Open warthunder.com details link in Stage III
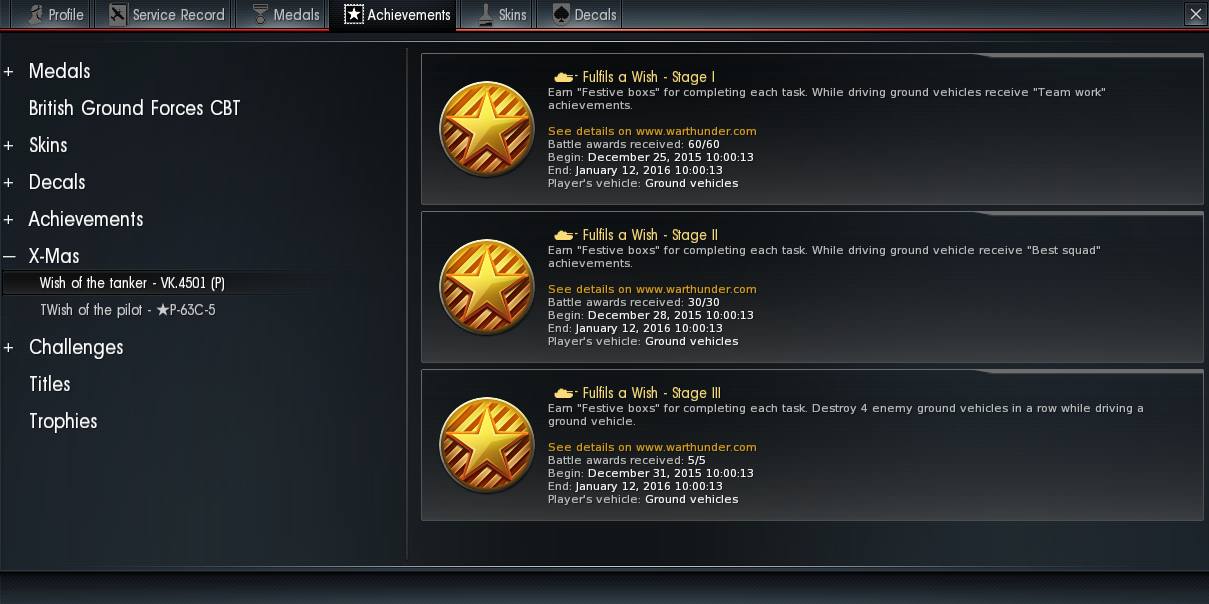The height and width of the screenshot is (604, 1209). click(x=652, y=447)
